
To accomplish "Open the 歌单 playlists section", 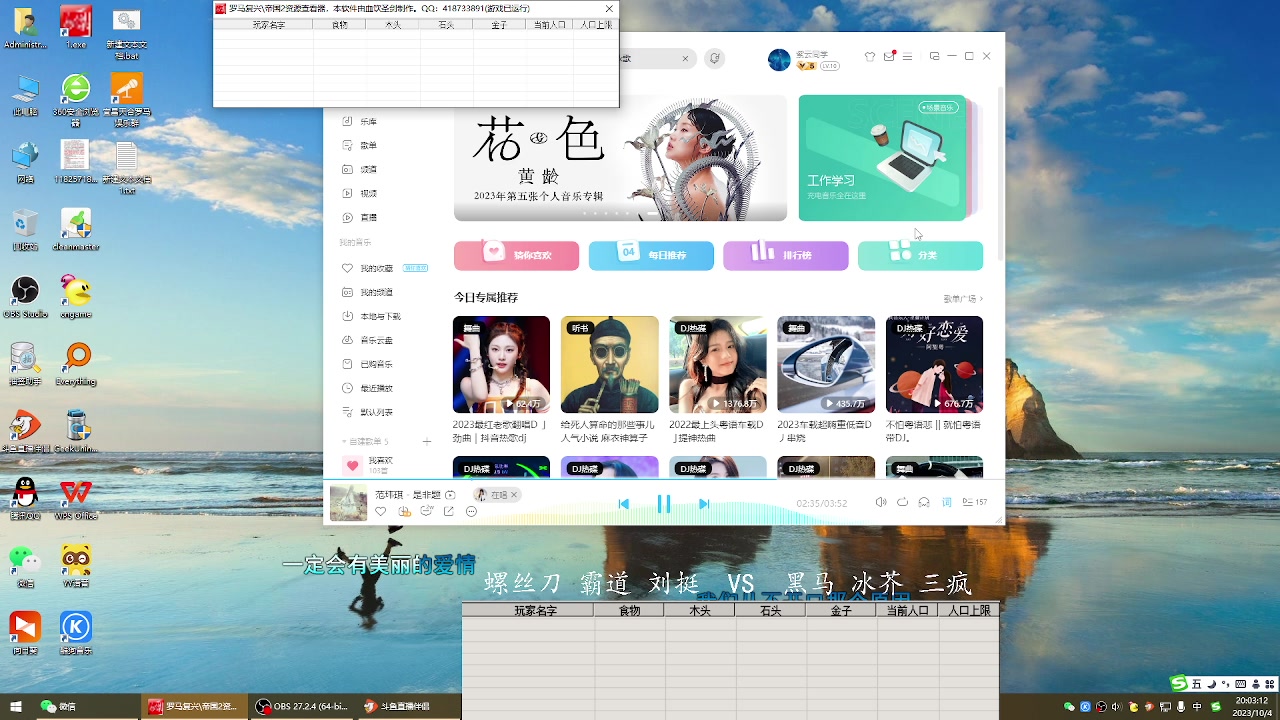I will tap(367, 145).
